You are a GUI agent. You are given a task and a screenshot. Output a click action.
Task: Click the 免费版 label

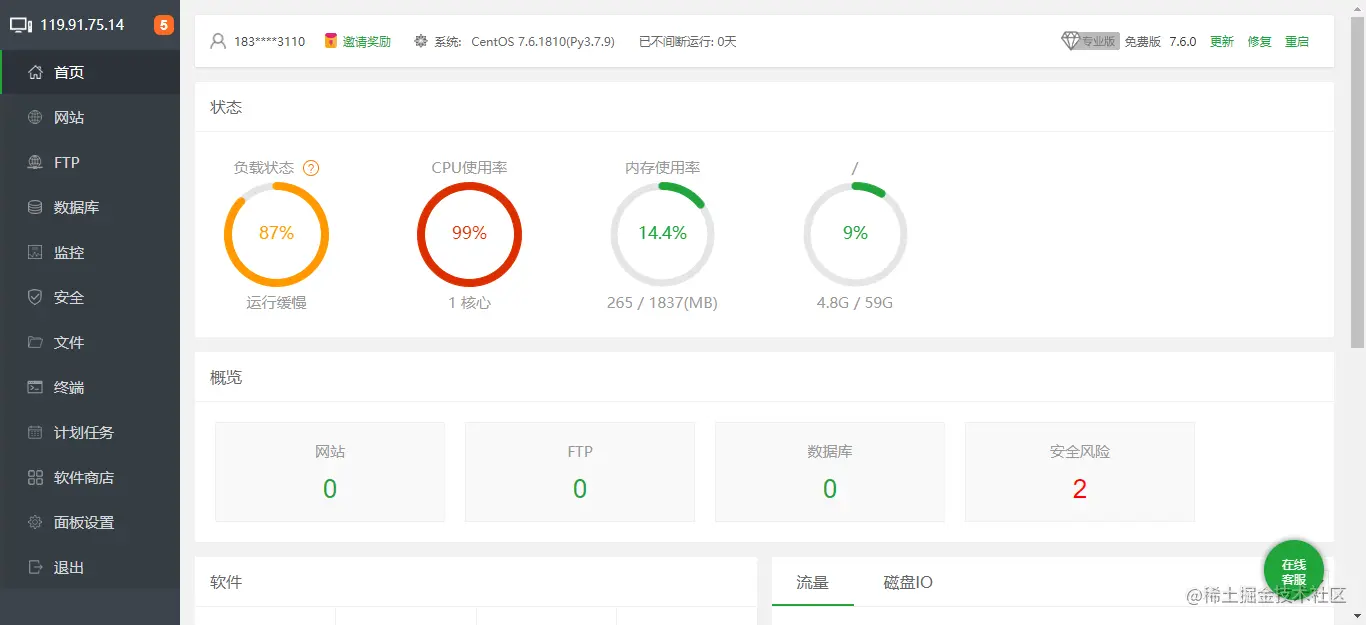click(x=1143, y=41)
